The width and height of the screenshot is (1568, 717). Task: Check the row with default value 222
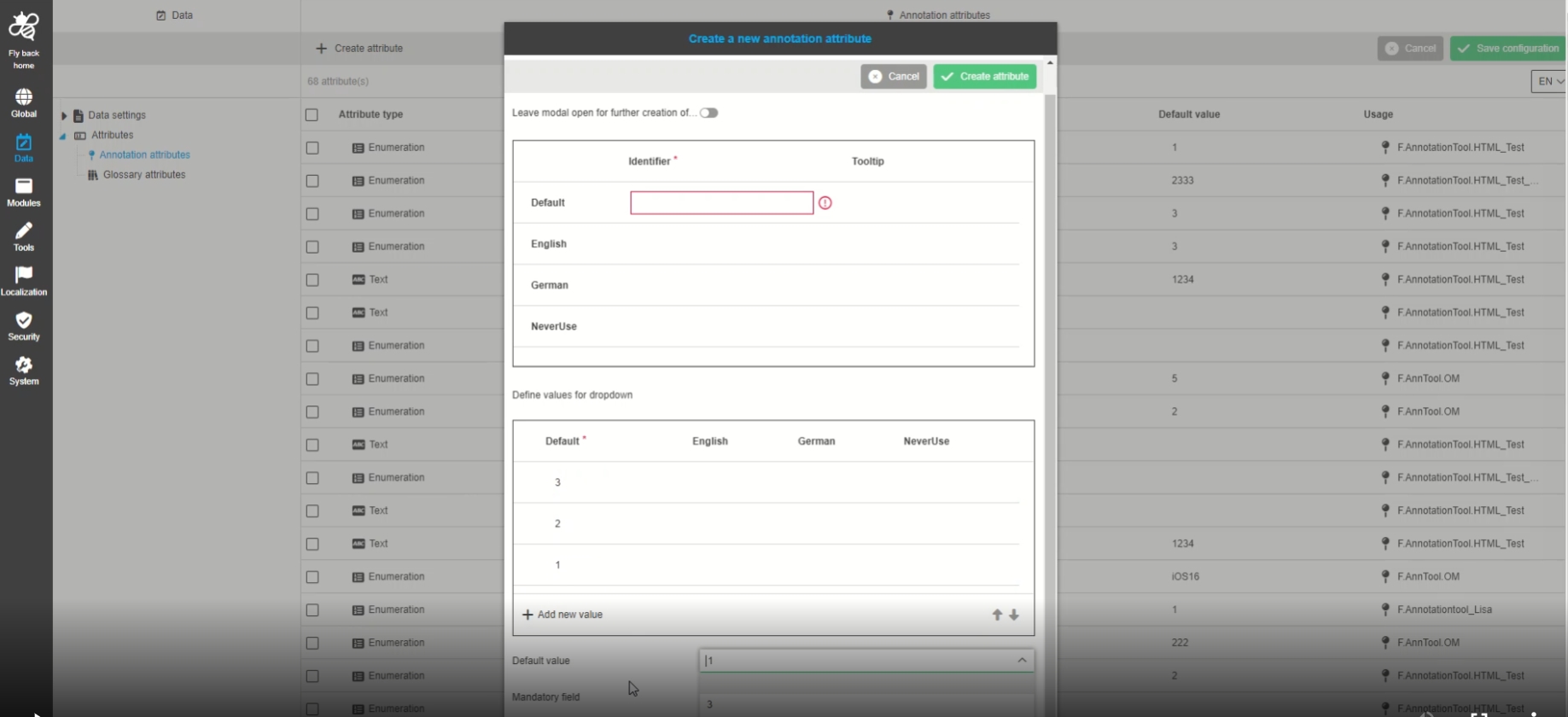(312, 643)
